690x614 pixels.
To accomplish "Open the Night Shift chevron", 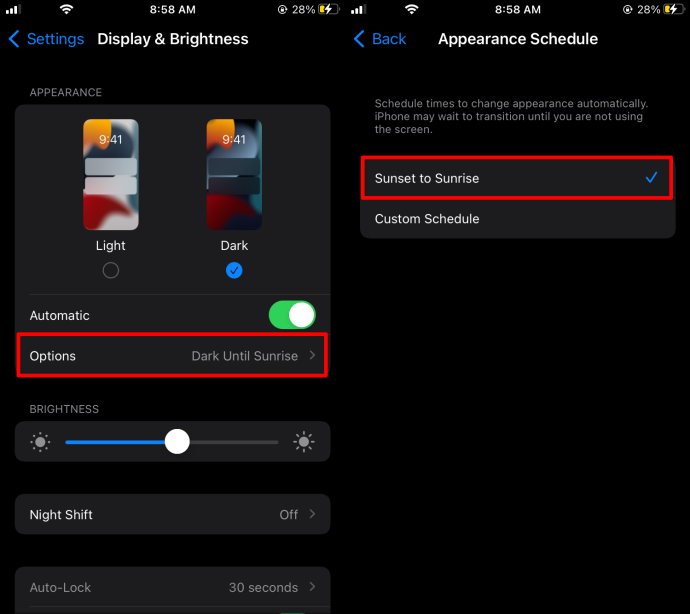I will pos(312,514).
